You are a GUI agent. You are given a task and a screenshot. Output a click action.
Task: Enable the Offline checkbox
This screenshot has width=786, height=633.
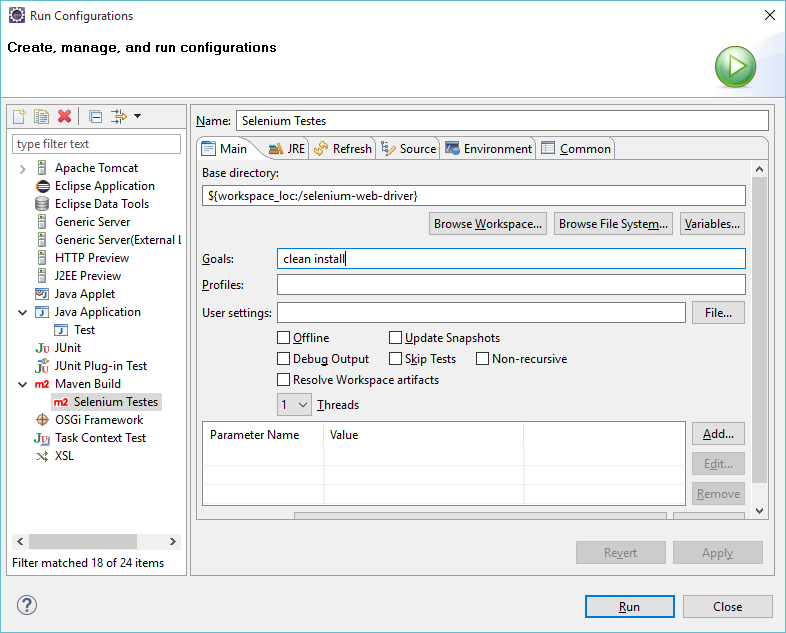point(284,338)
